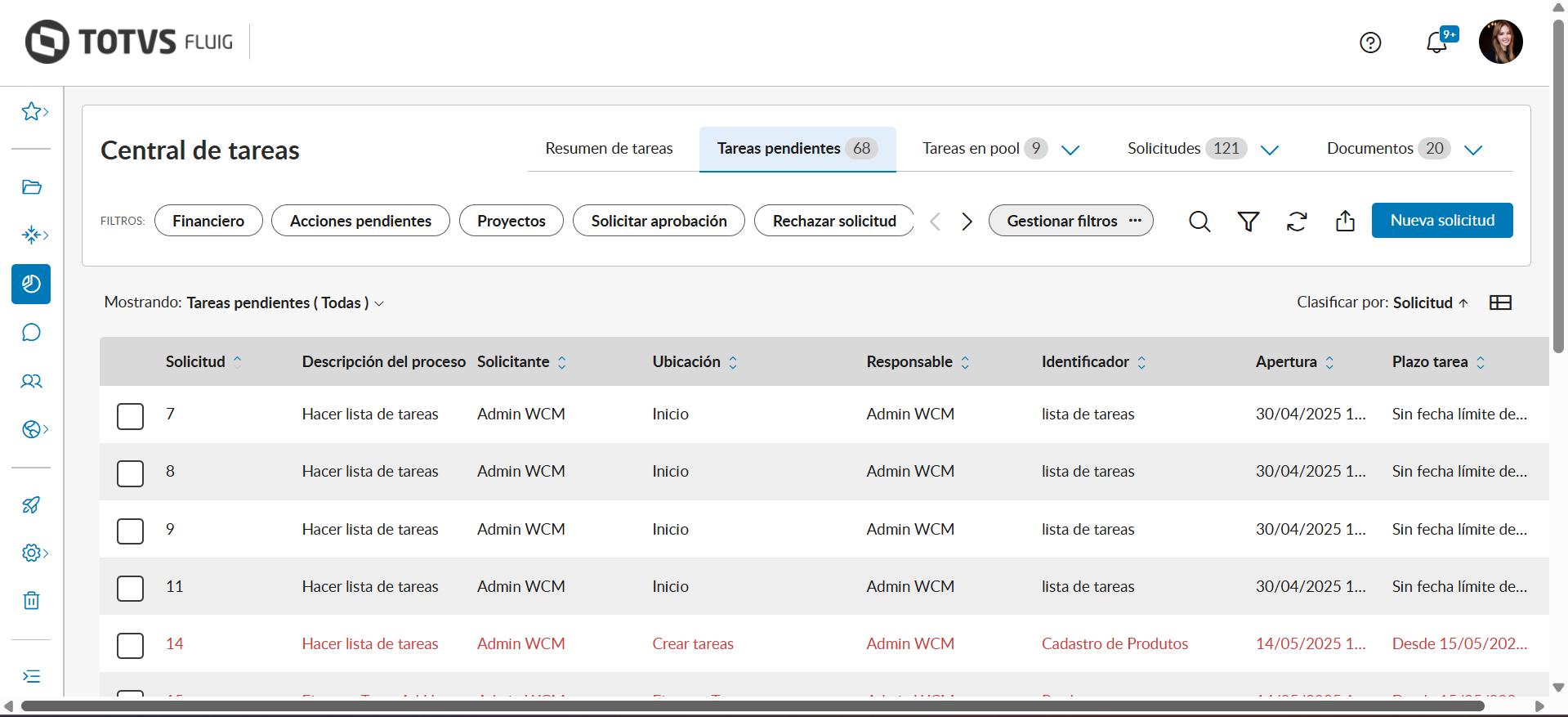Mark checkbox for solicitud 14
The height and width of the screenshot is (717, 1568).
(x=130, y=646)
